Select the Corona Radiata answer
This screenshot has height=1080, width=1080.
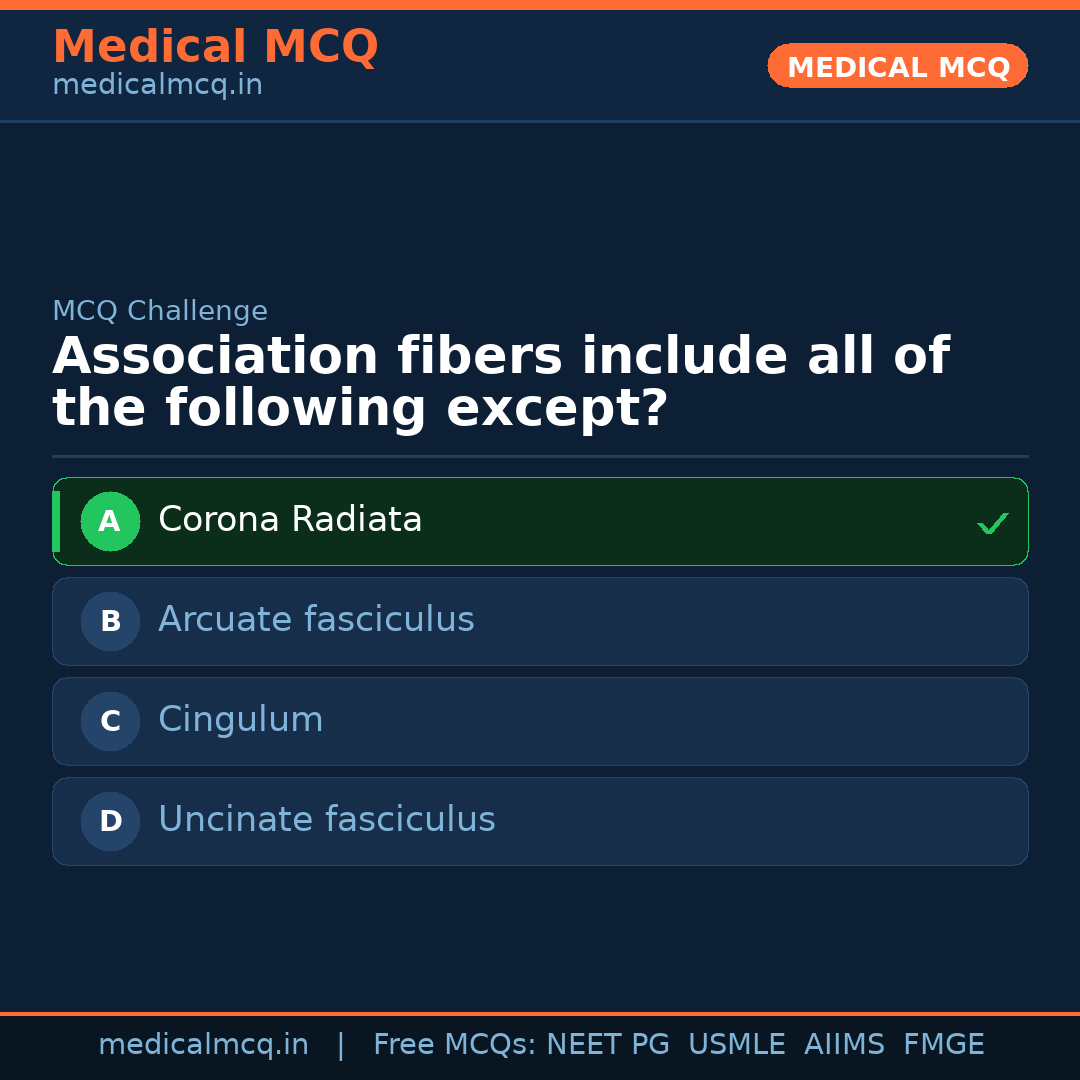click(x=290, y=520)
